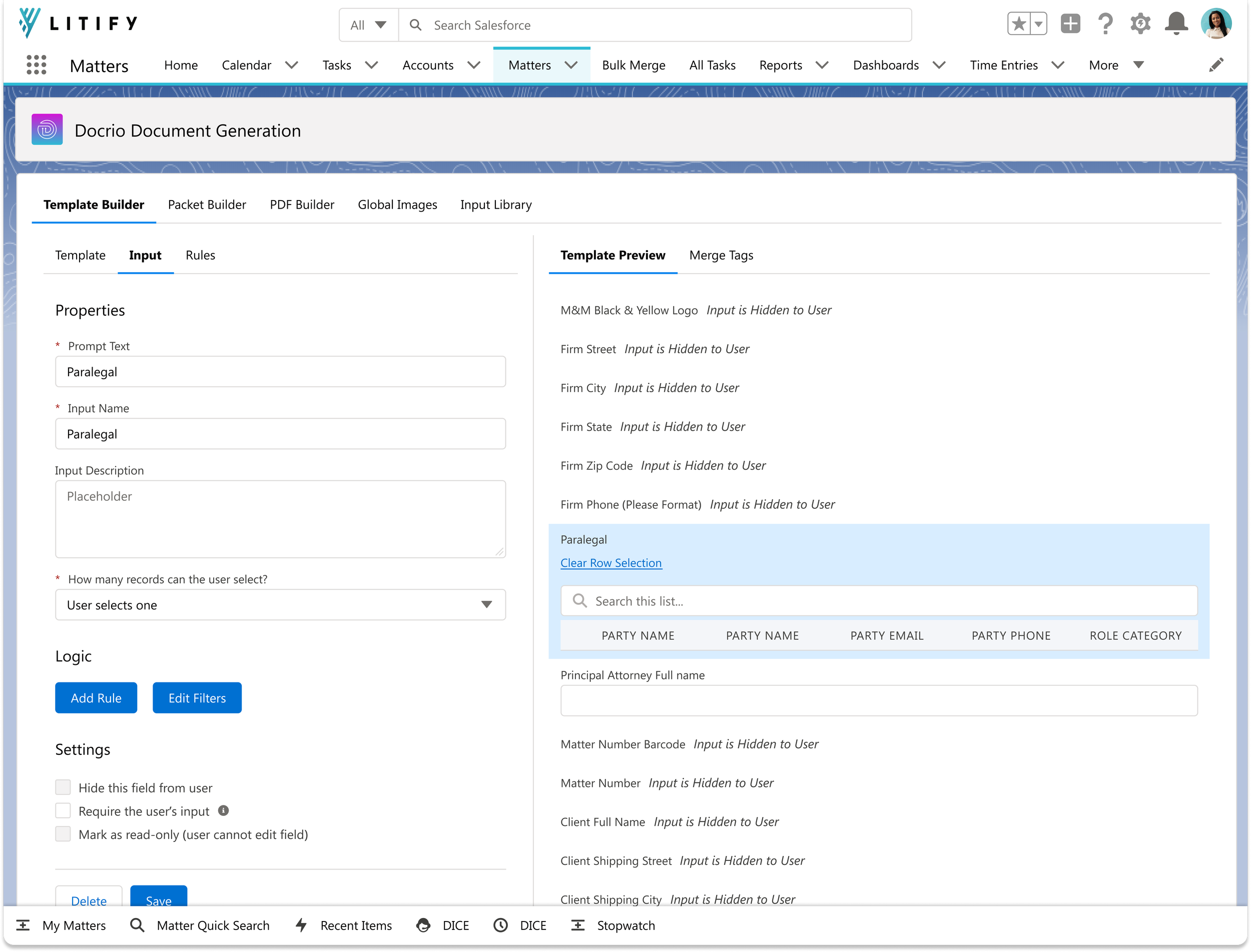Enable Hide this field from user
Image resolution: width=1251 pixels, height=952 pixels.
(x=63, y=788)
